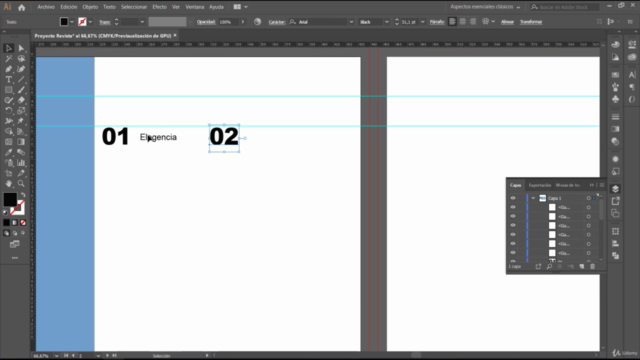The image size is (640, 360).
Task: Open the Symbols panel club icon
Action: [616, 99]
